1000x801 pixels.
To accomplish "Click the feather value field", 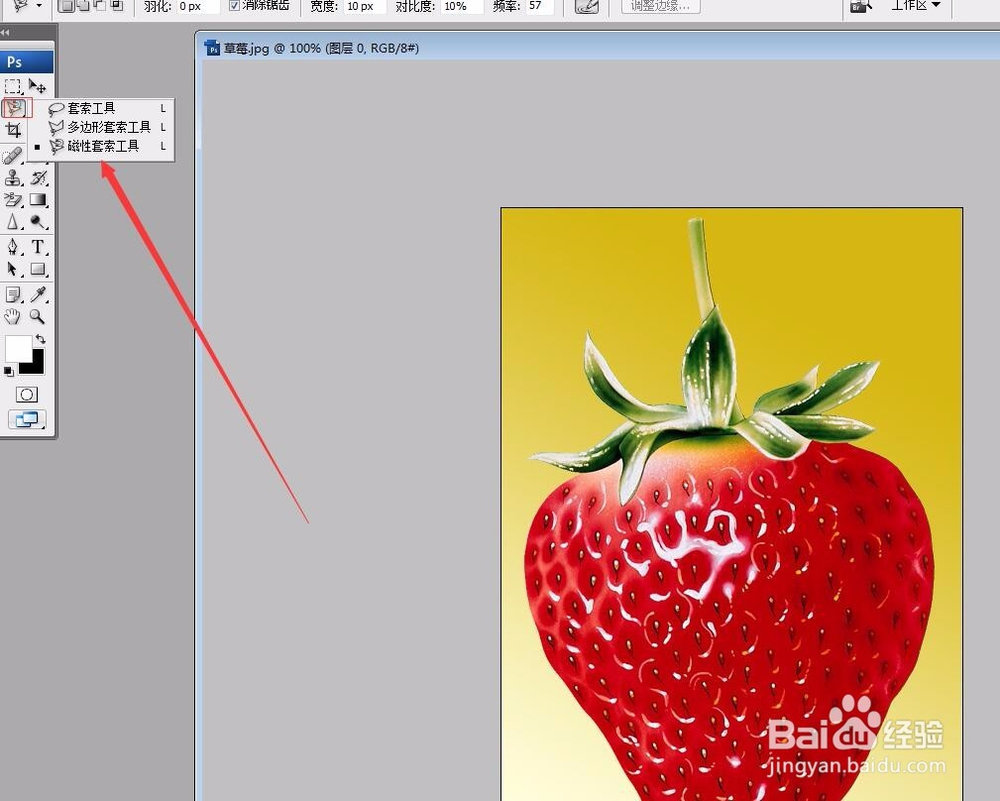I will 198,6.
